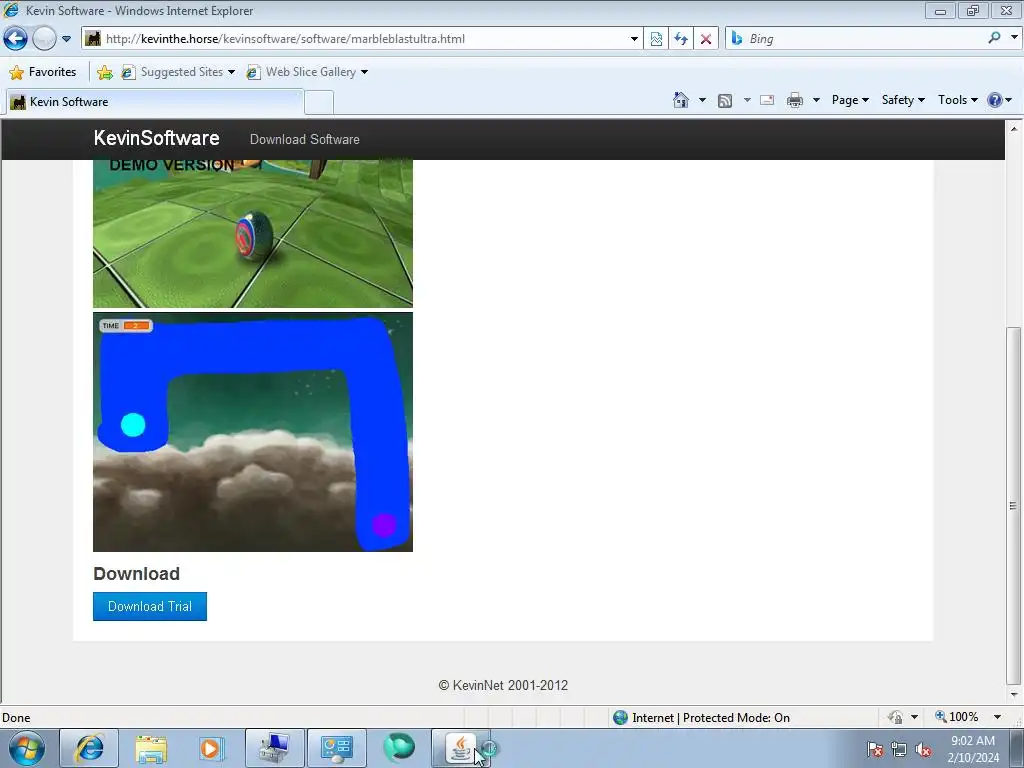This screenshot has height=768, width=1024.
Task: Click the blue Help question mark icon
Action: click(x=995, y=100)
